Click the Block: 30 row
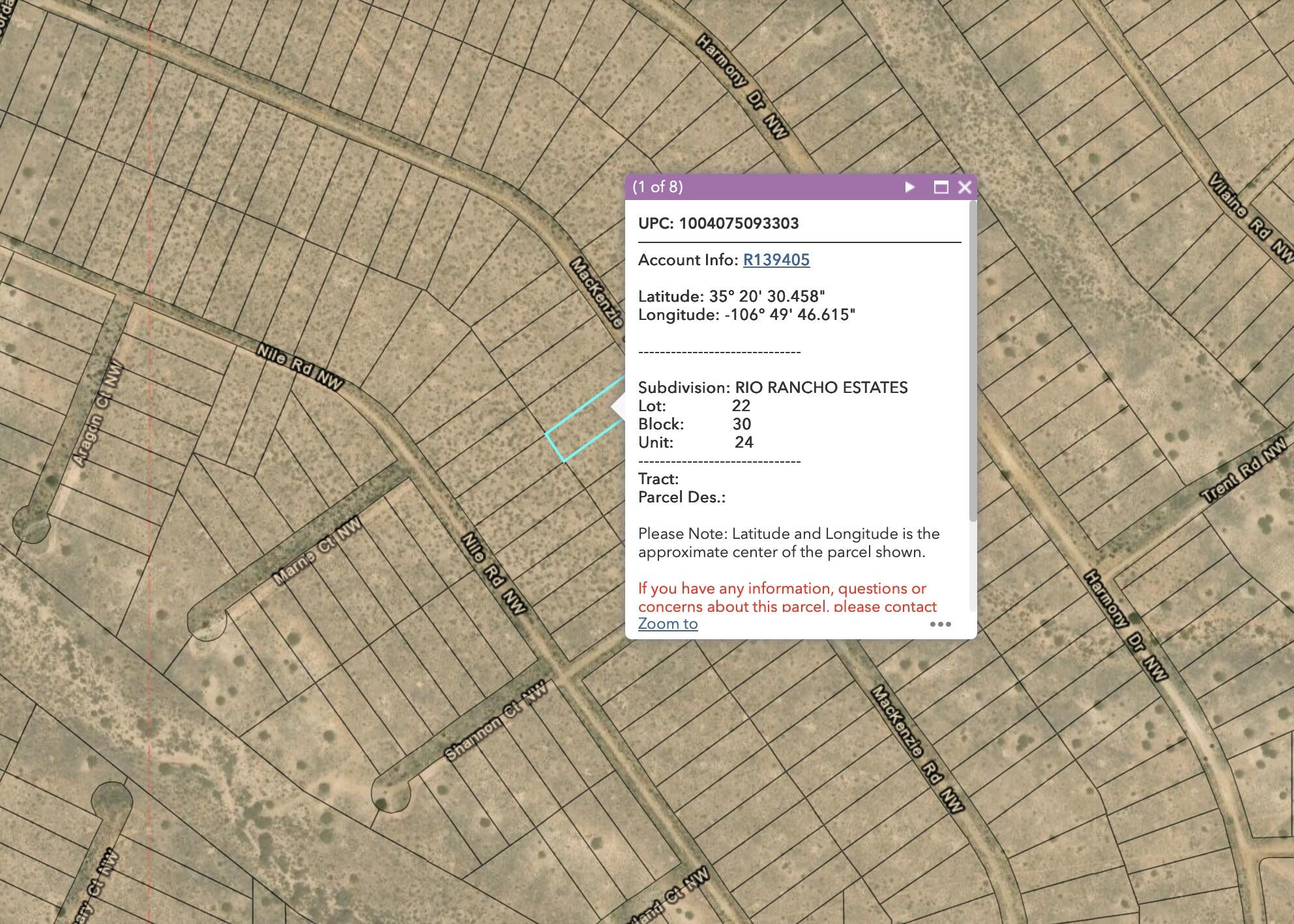 pyautogui.click(x=695, y=424)
